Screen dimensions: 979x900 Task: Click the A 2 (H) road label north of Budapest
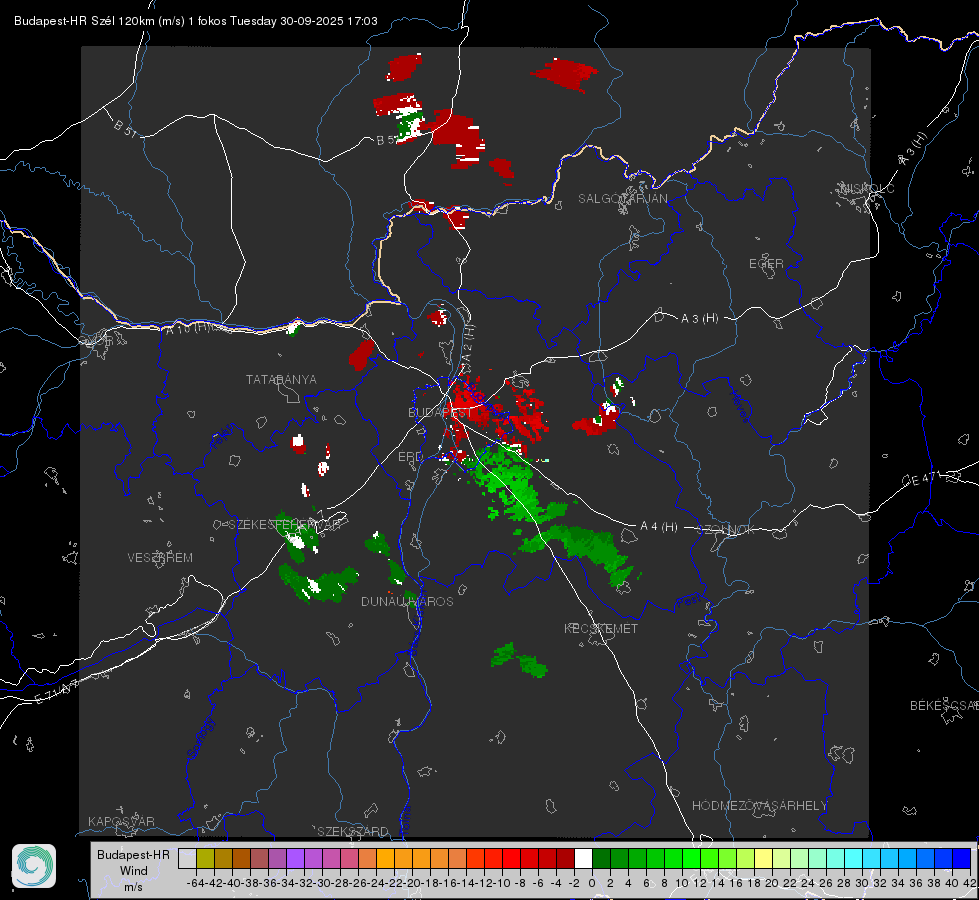[468, 343]
